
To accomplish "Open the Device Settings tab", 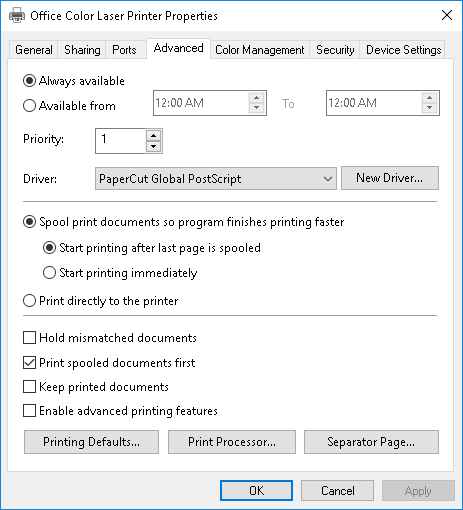I will coord(403,50).
